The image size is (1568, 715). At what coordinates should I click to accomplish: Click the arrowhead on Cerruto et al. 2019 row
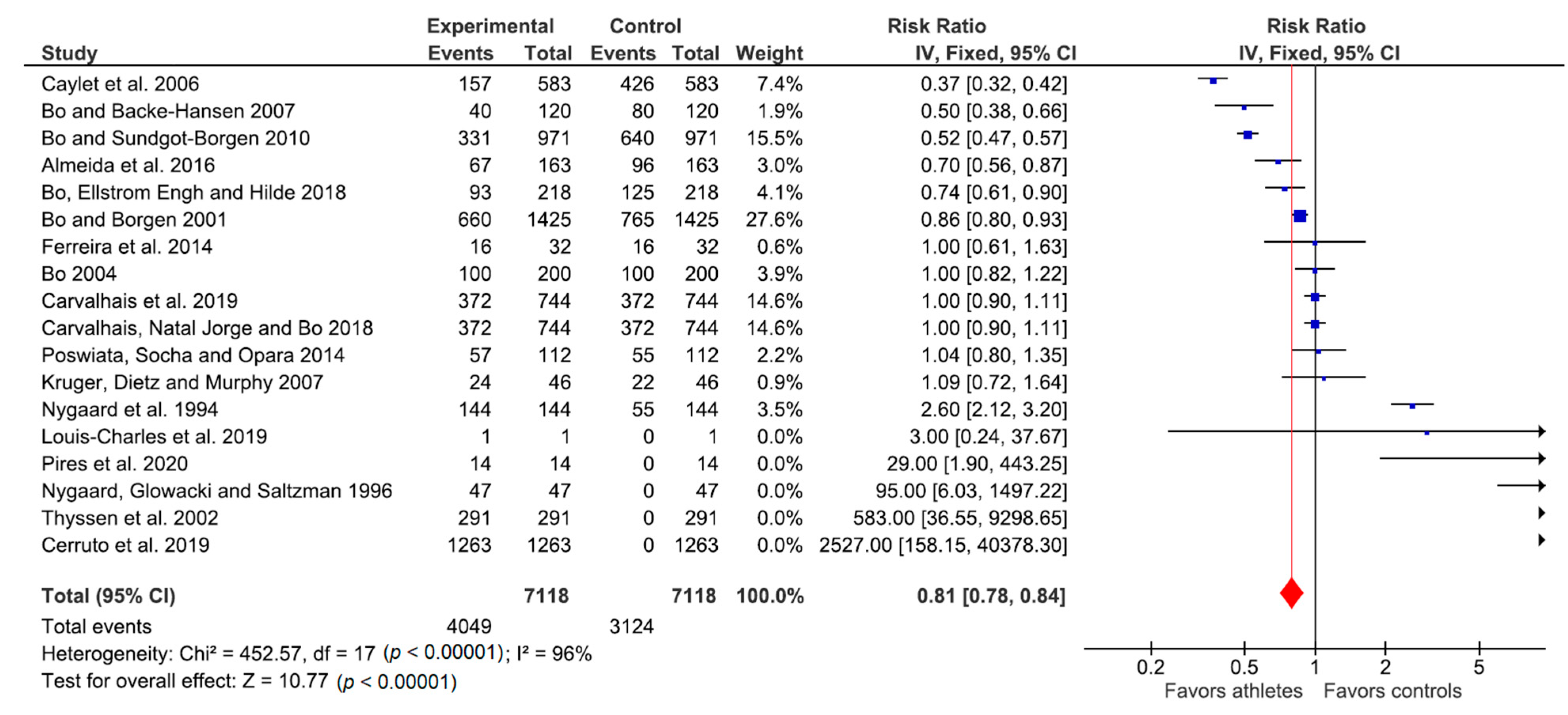click(1541, 540)
